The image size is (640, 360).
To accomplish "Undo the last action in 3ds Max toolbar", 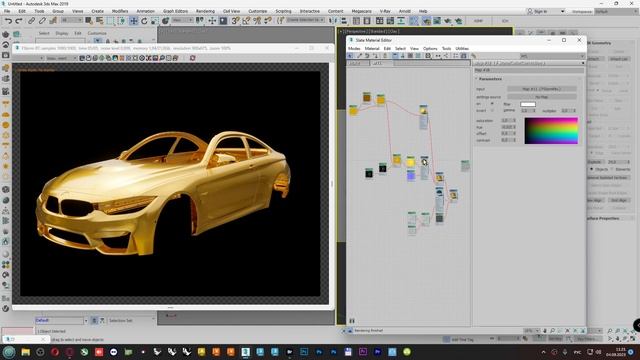I will [8, 21].
